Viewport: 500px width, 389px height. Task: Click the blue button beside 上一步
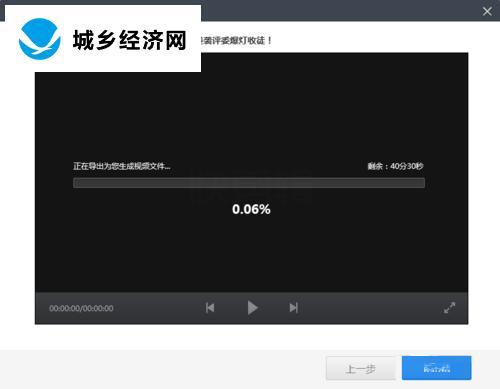click(x=436, y=368)
